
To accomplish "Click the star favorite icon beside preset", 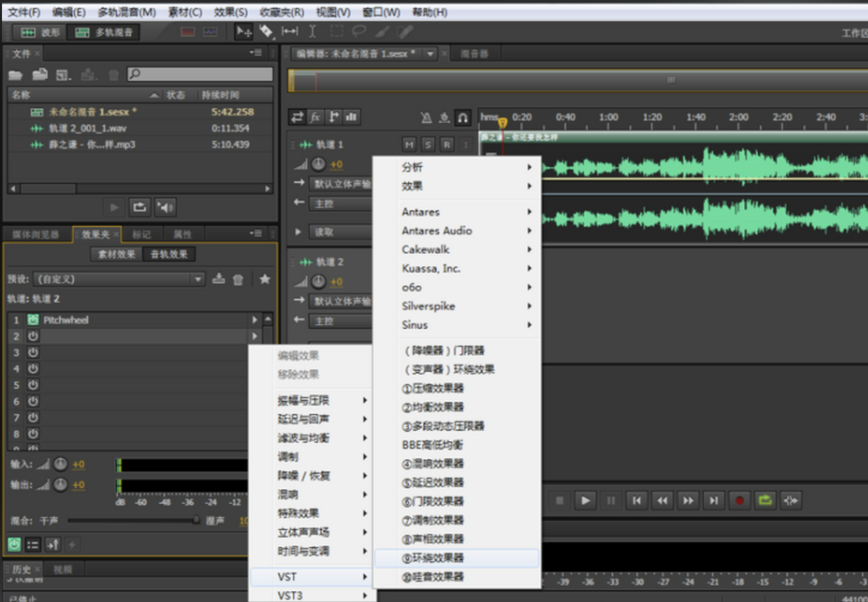I will [x=265, y=280].
